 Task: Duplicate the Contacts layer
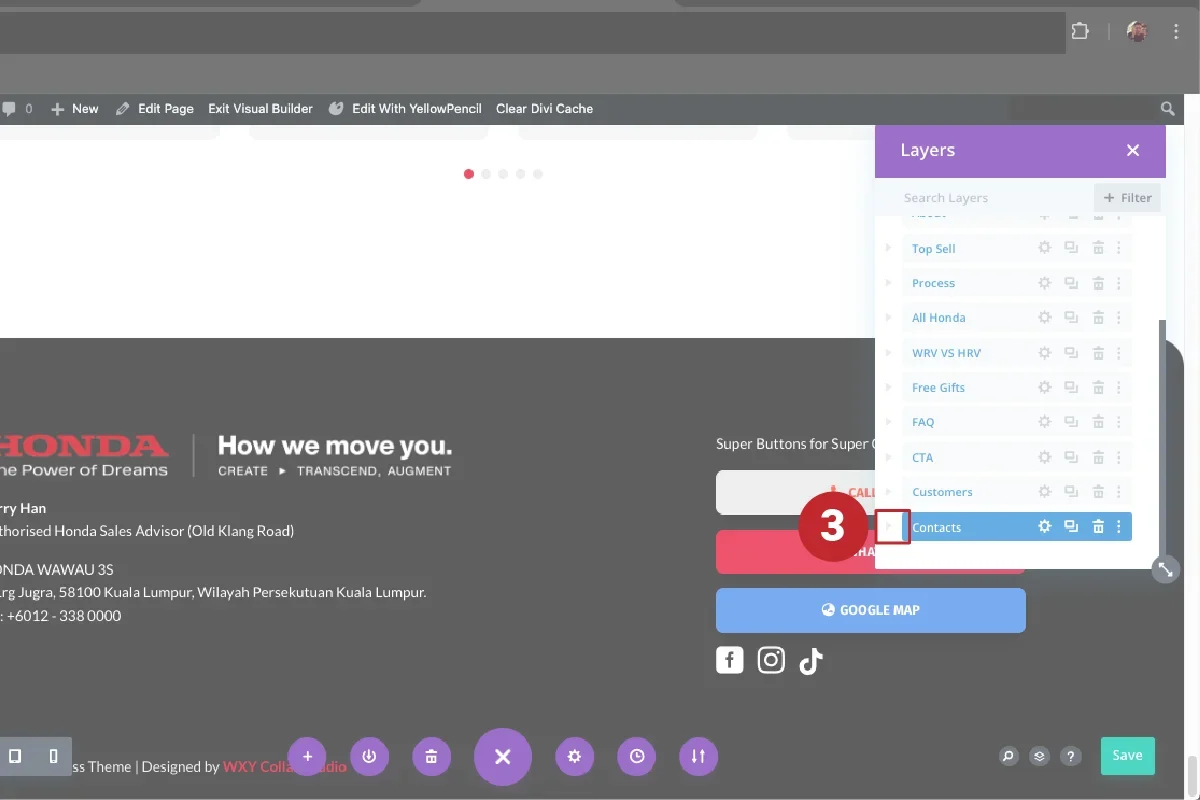click(1071, 527)
